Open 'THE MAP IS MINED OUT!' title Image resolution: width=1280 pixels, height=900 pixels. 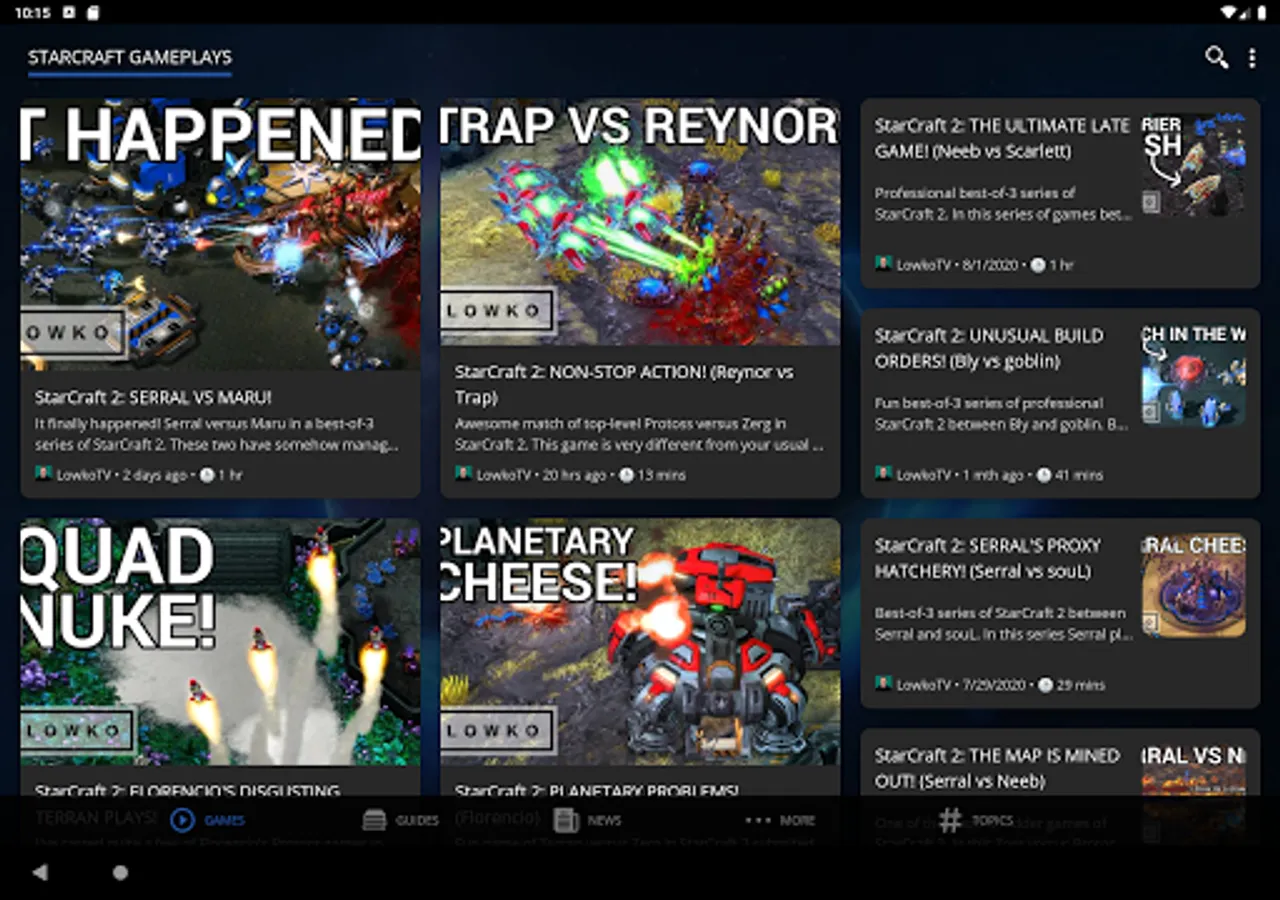point(997,768)
